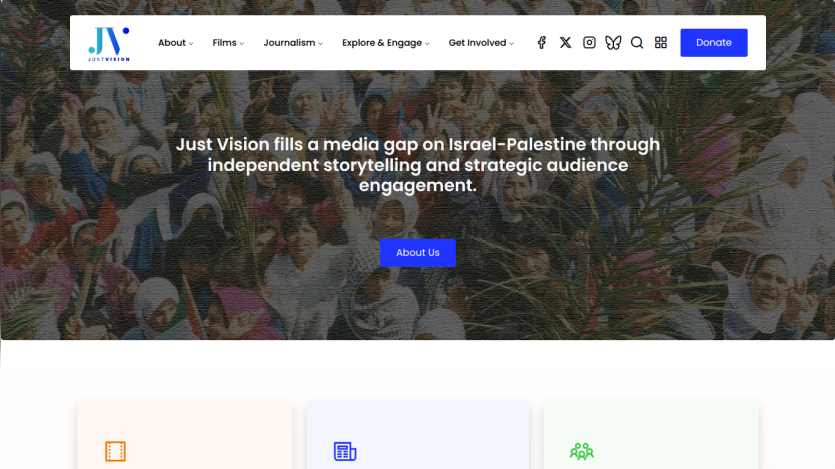The image size is (835, 469).
Task: Click the blue newspaper icon
Action: 345,451
